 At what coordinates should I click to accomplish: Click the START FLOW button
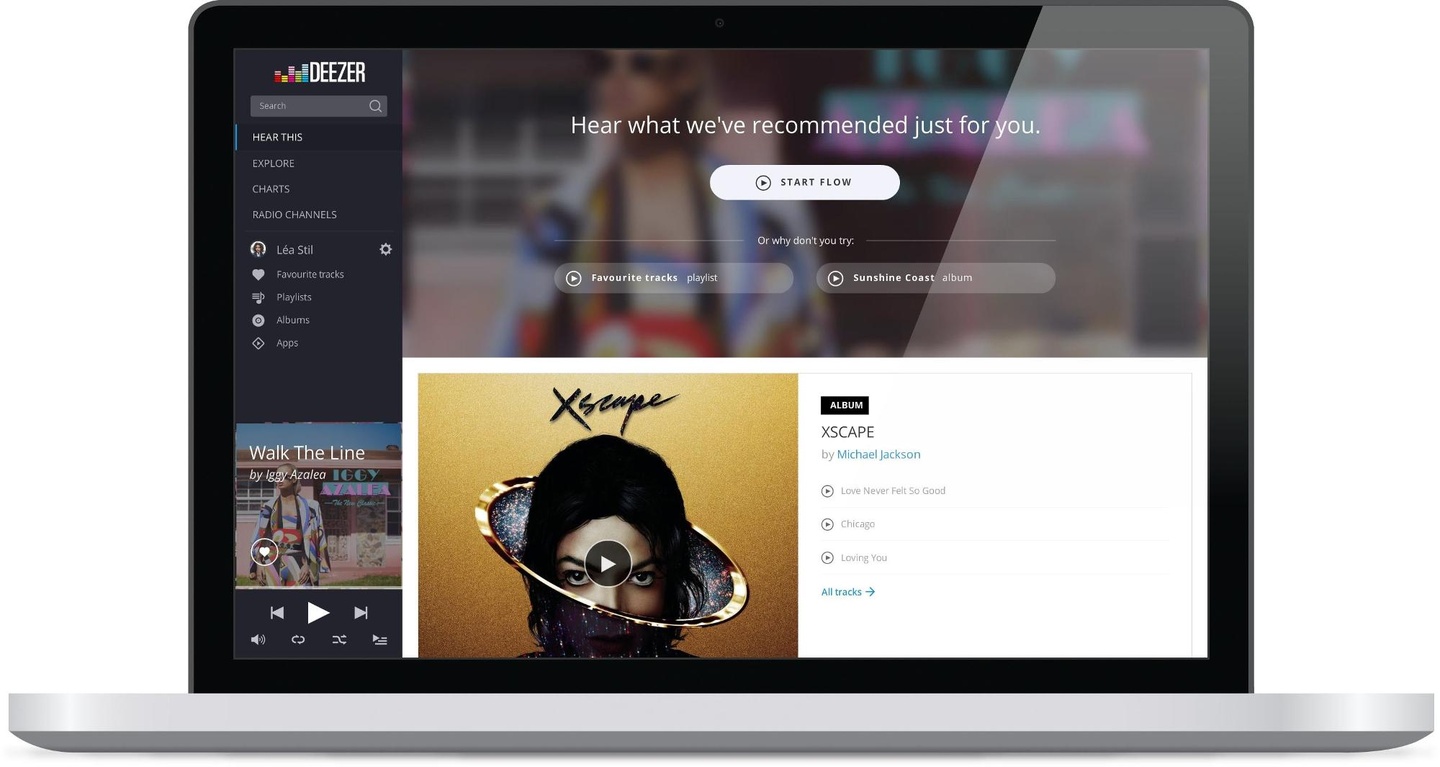coord(805,182)
